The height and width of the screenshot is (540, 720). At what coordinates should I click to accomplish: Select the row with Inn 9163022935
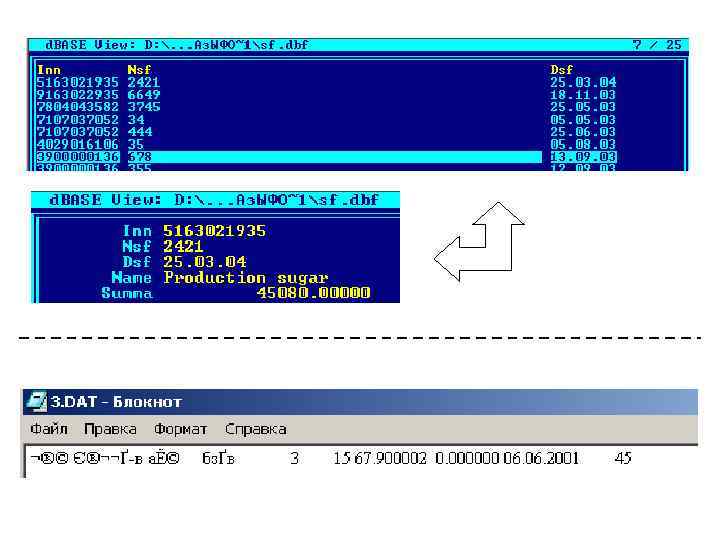[x=326, y=95]
